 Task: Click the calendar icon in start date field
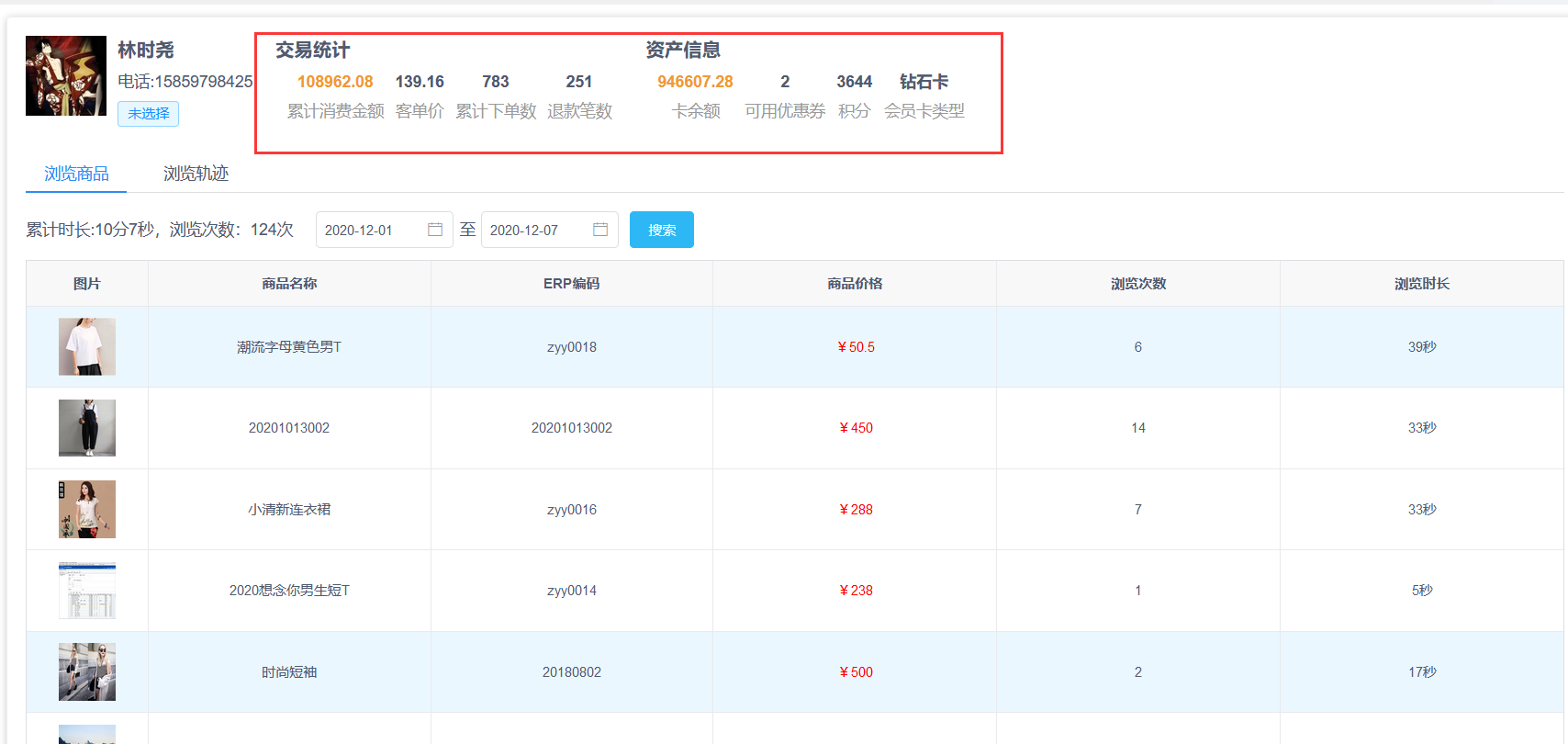[x=435, y=230]
